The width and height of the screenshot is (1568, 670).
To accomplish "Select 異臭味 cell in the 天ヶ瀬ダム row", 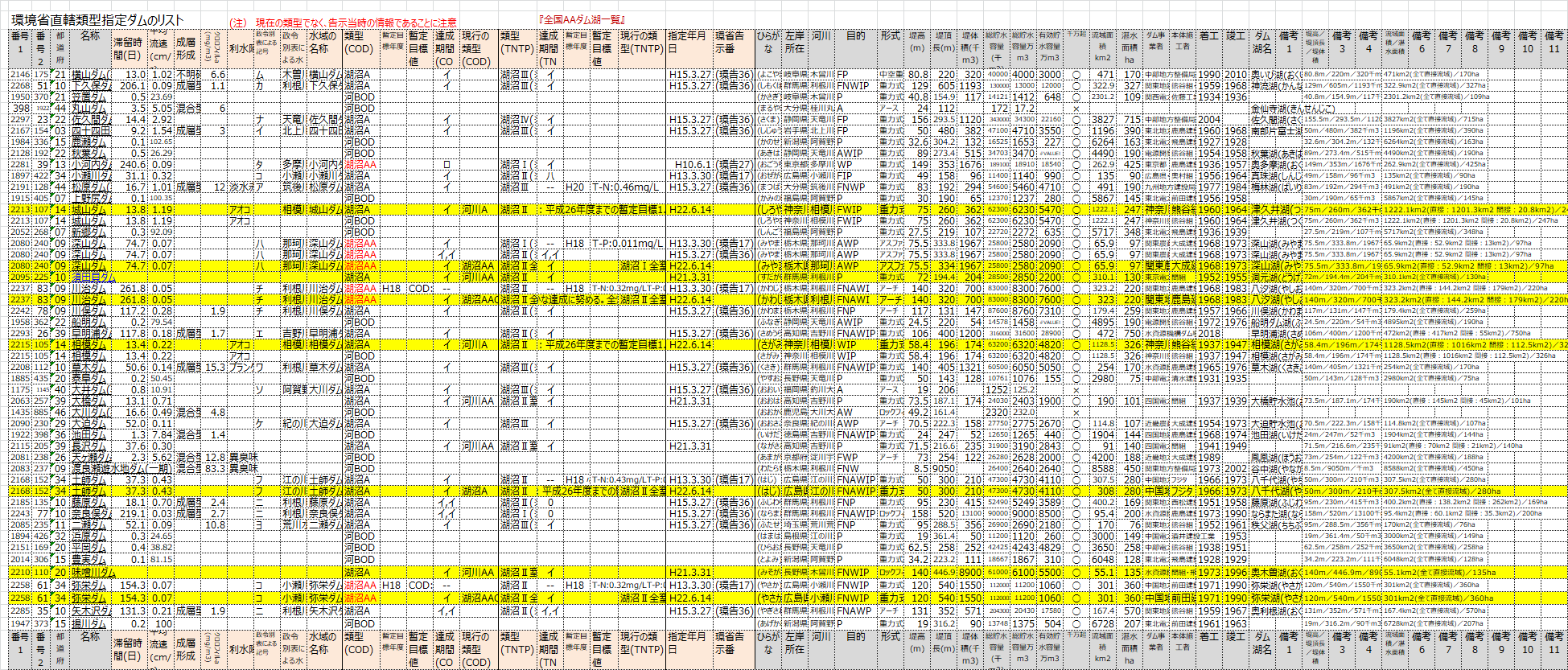I will 241,457.
